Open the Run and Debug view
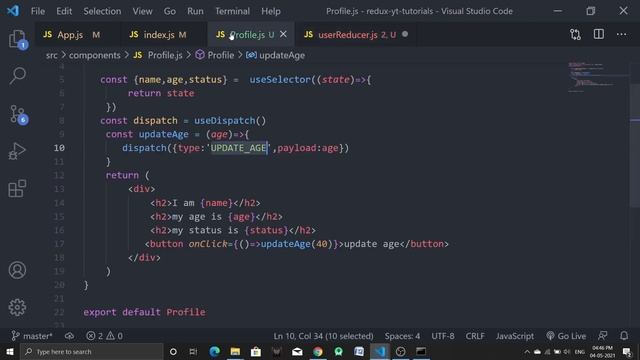The width and height of the screenshot is (640, 360). [17, 151]
